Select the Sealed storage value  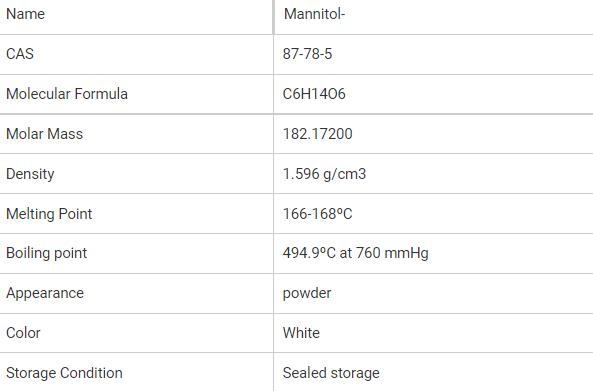click(331, 373)
